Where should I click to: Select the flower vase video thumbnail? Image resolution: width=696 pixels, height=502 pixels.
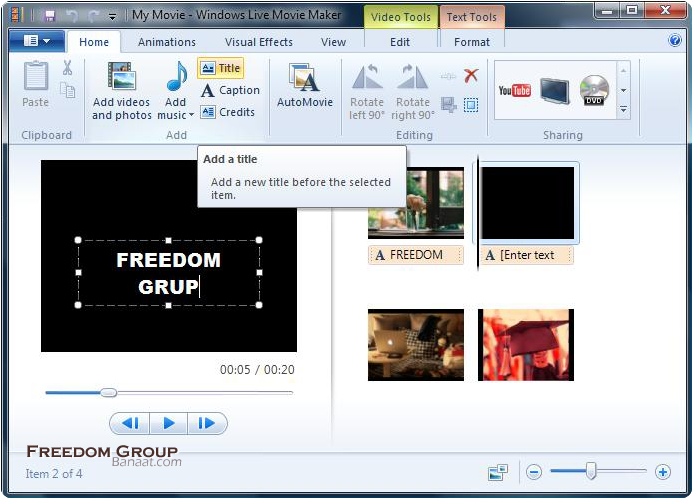tap(416, 203)
